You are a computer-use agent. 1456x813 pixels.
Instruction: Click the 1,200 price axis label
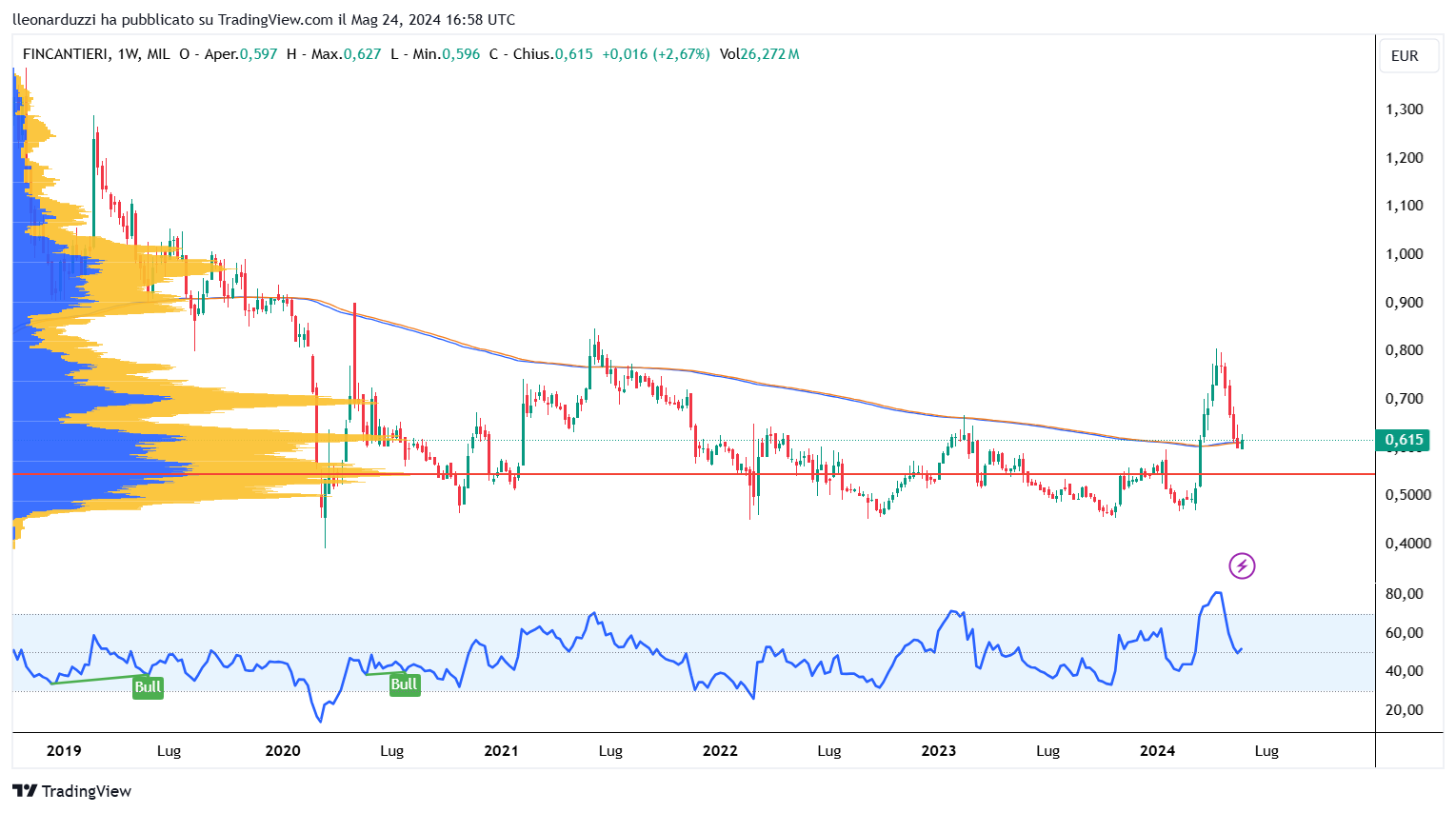coord(1405,158)
